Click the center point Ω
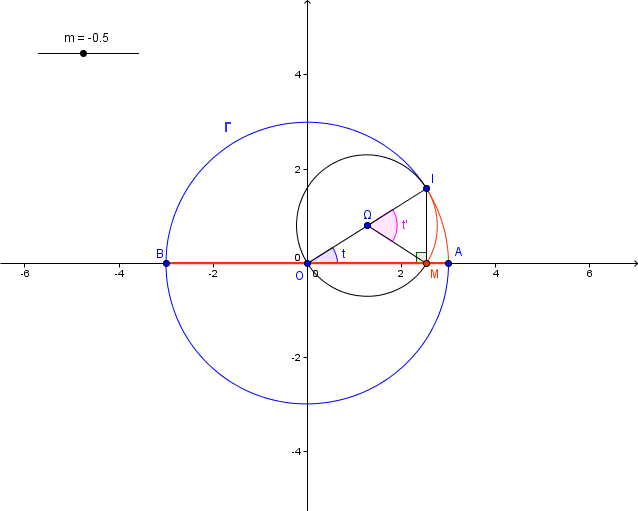Screen dimensions: 638x511 coord(367,226)
